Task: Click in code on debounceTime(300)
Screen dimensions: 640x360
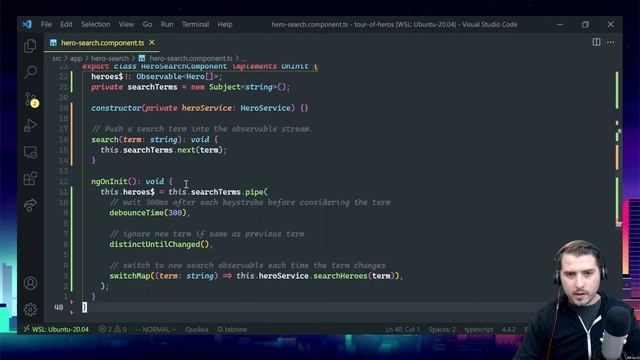Action: (x=149, y=213)
